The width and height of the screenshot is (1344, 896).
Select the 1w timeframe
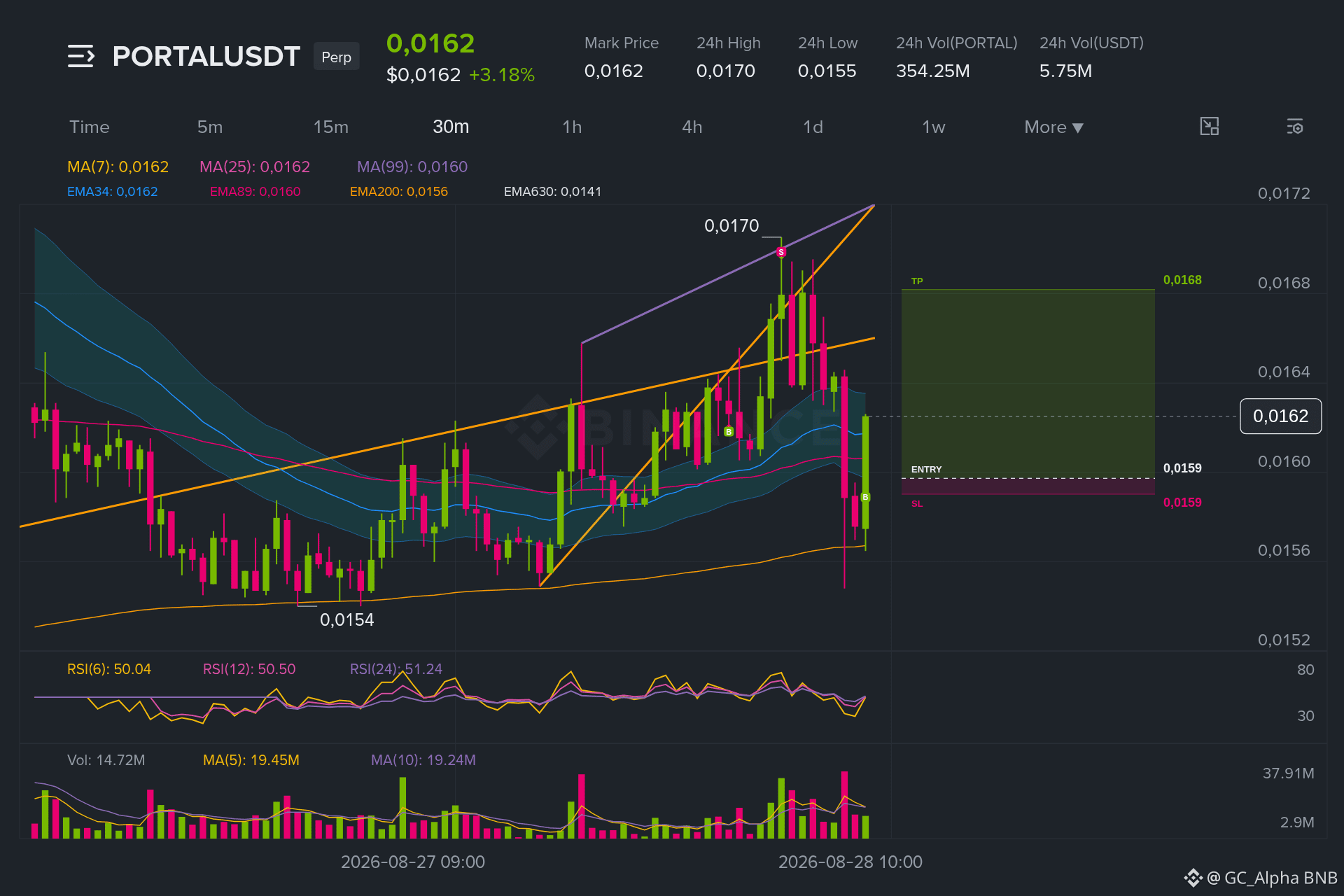coord(934,127)
